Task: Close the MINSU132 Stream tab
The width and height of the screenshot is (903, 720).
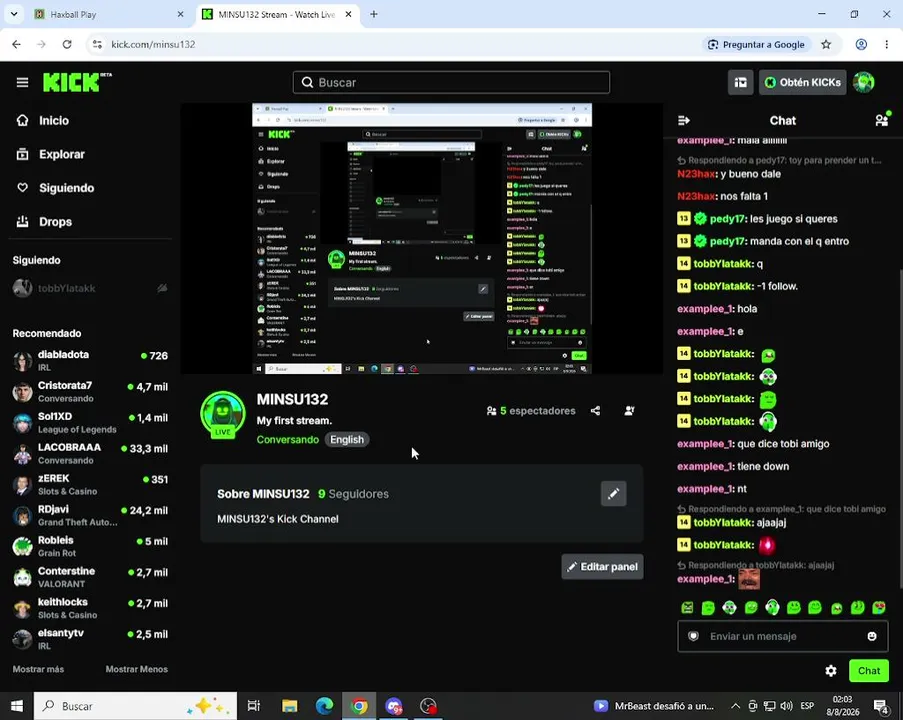Action: click(348, 14)
